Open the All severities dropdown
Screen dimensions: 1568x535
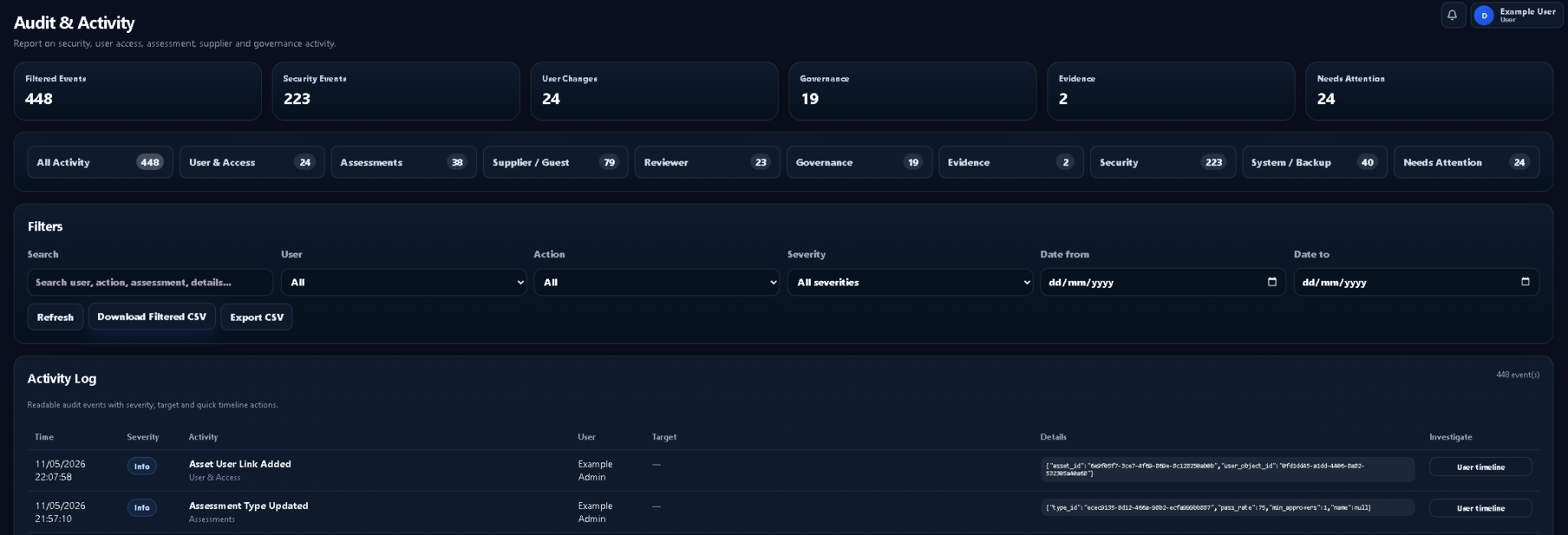[910, 282]
